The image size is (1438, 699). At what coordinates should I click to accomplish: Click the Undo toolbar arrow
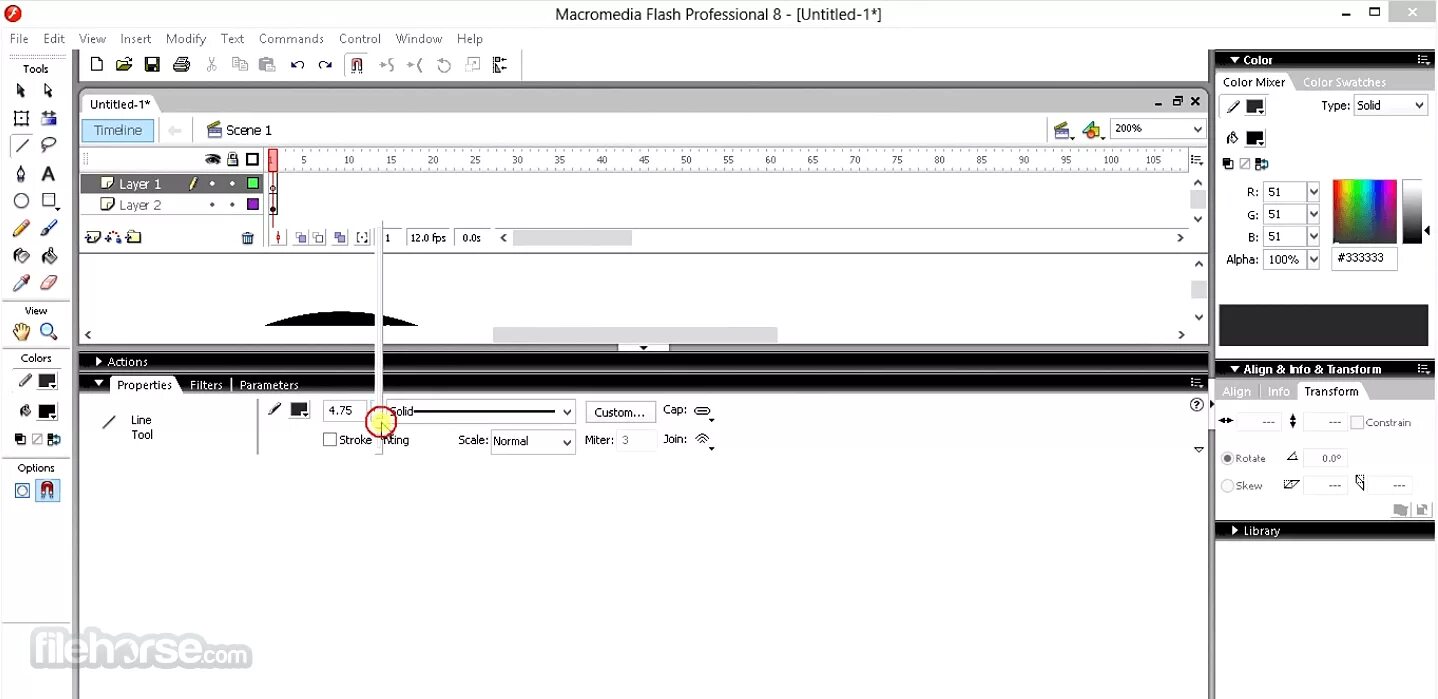tap(297, 65)
